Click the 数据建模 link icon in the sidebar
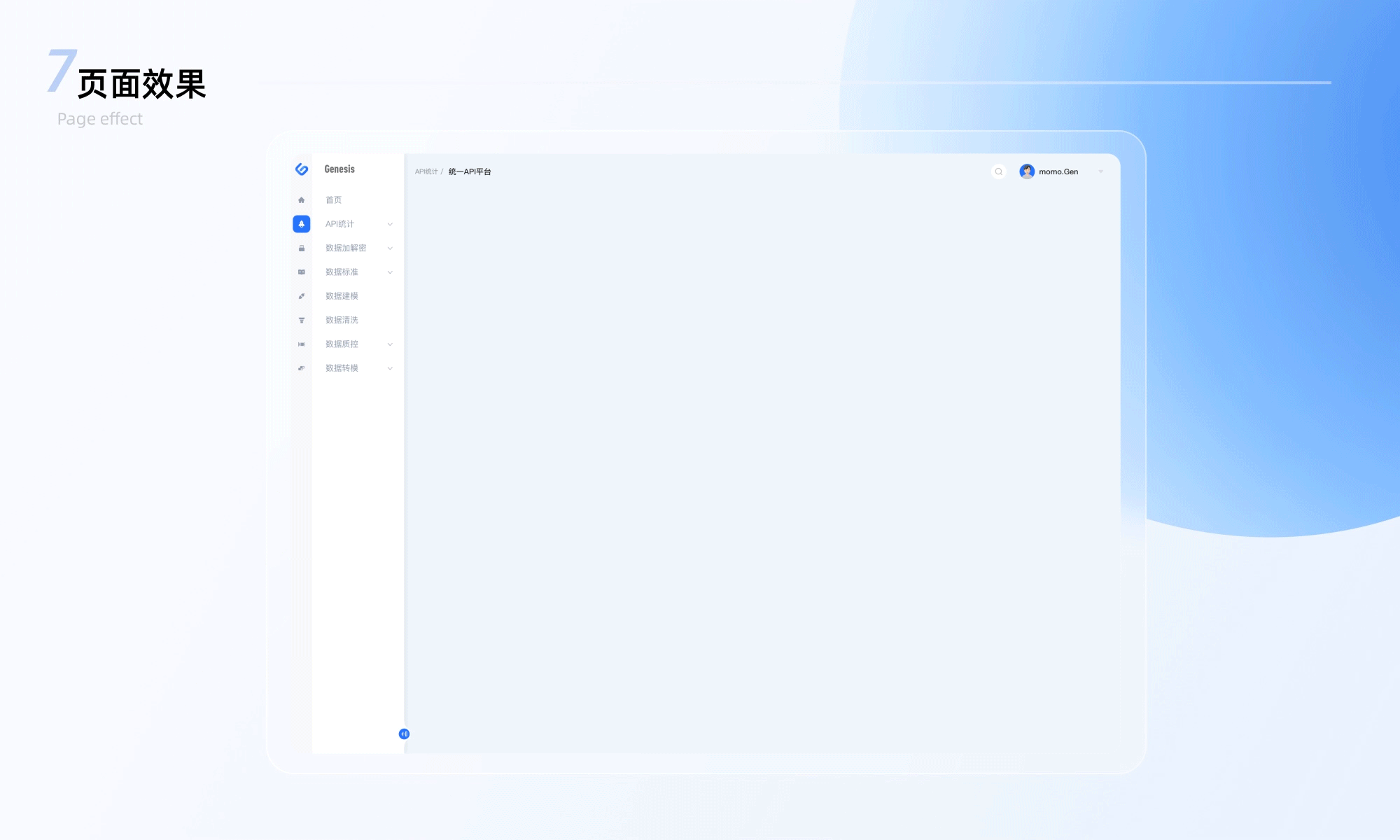The height and width of the screenshot is (840, 1400). [302, 296]
